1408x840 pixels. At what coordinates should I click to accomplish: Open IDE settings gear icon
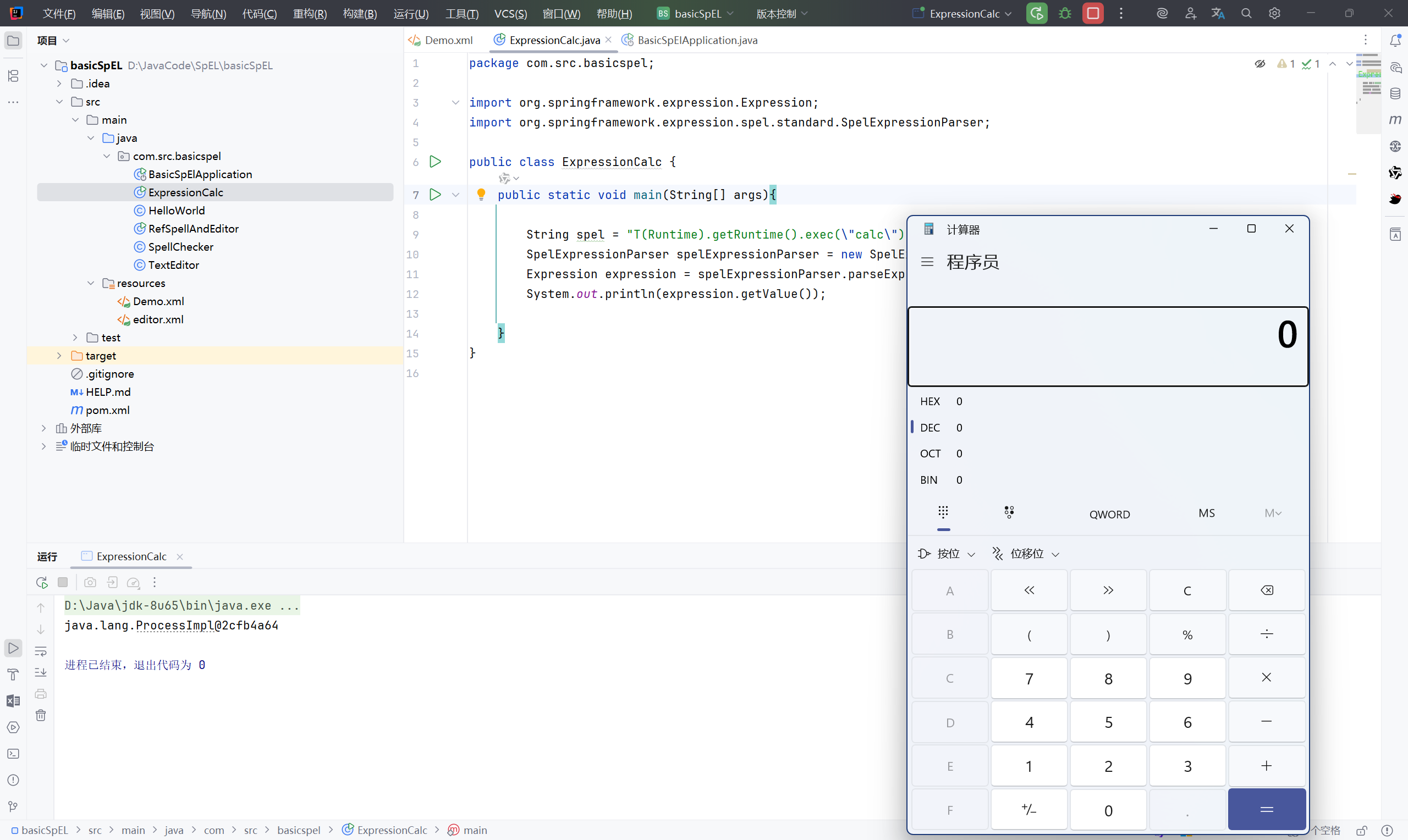coord(1274,14)
